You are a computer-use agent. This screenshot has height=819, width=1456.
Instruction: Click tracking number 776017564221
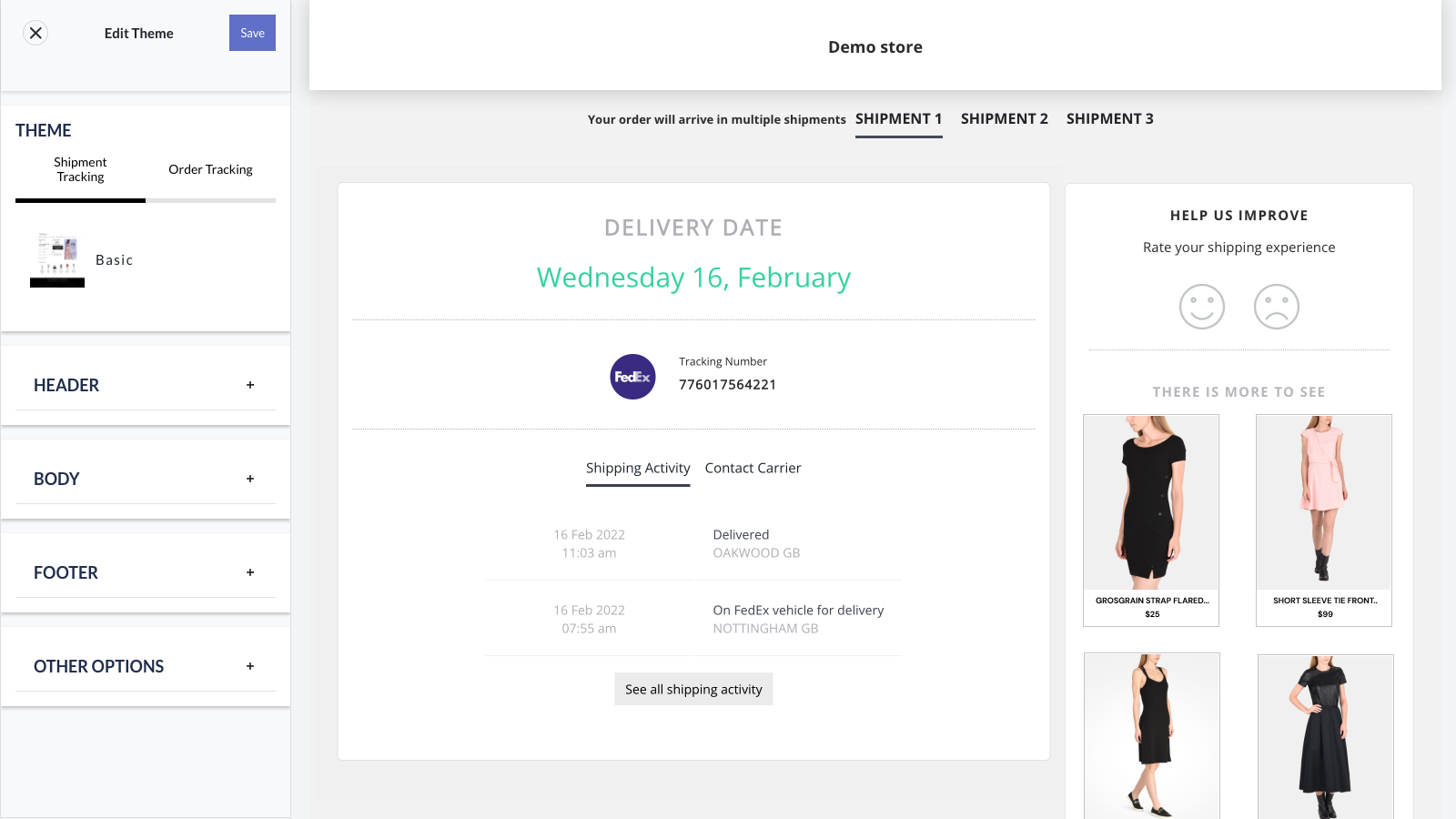(x=727, y=385)
